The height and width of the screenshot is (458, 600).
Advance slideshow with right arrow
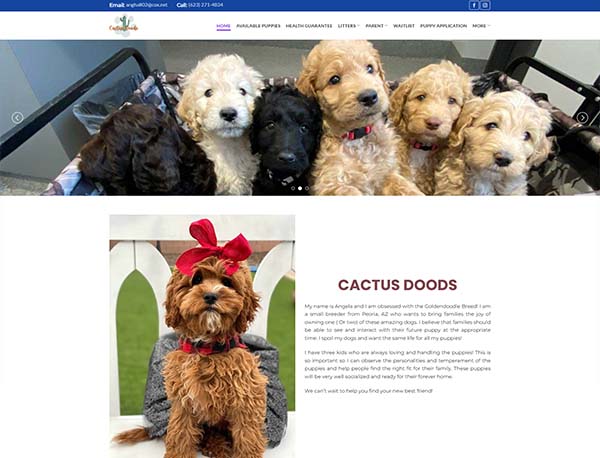click(582, 118)
